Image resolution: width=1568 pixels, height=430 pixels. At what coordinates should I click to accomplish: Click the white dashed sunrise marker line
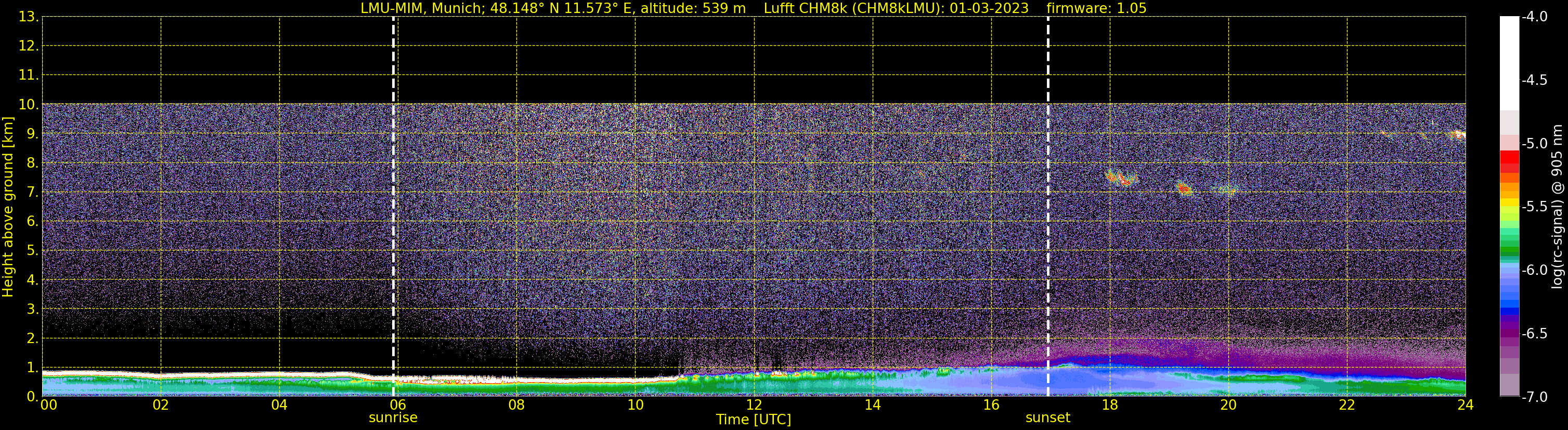coord(393,207)
